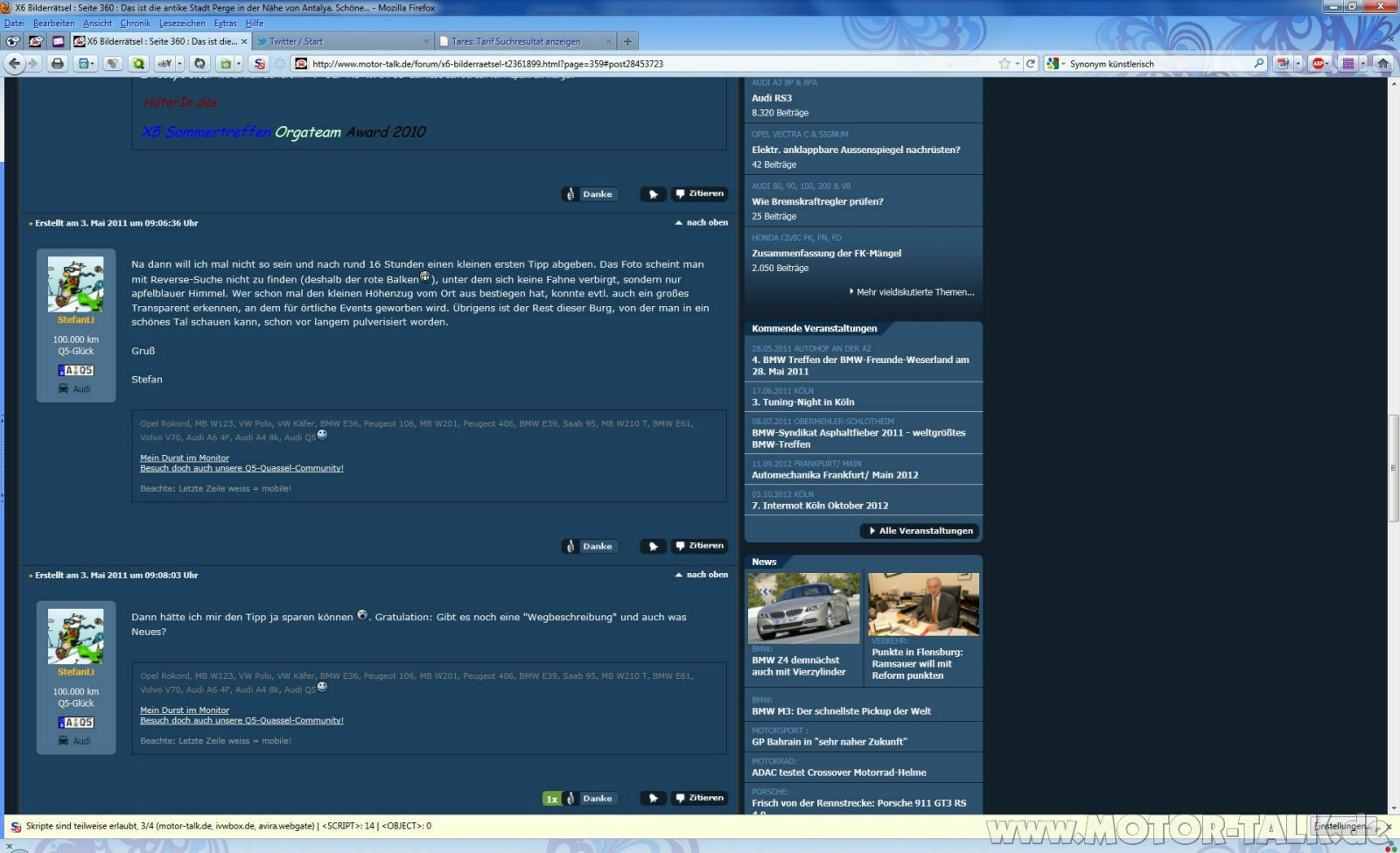Image resolution: width=1400 pixels, height=853 pixels.
Task: Click the magnifier icon in search box
Action: pos(1259,64)
